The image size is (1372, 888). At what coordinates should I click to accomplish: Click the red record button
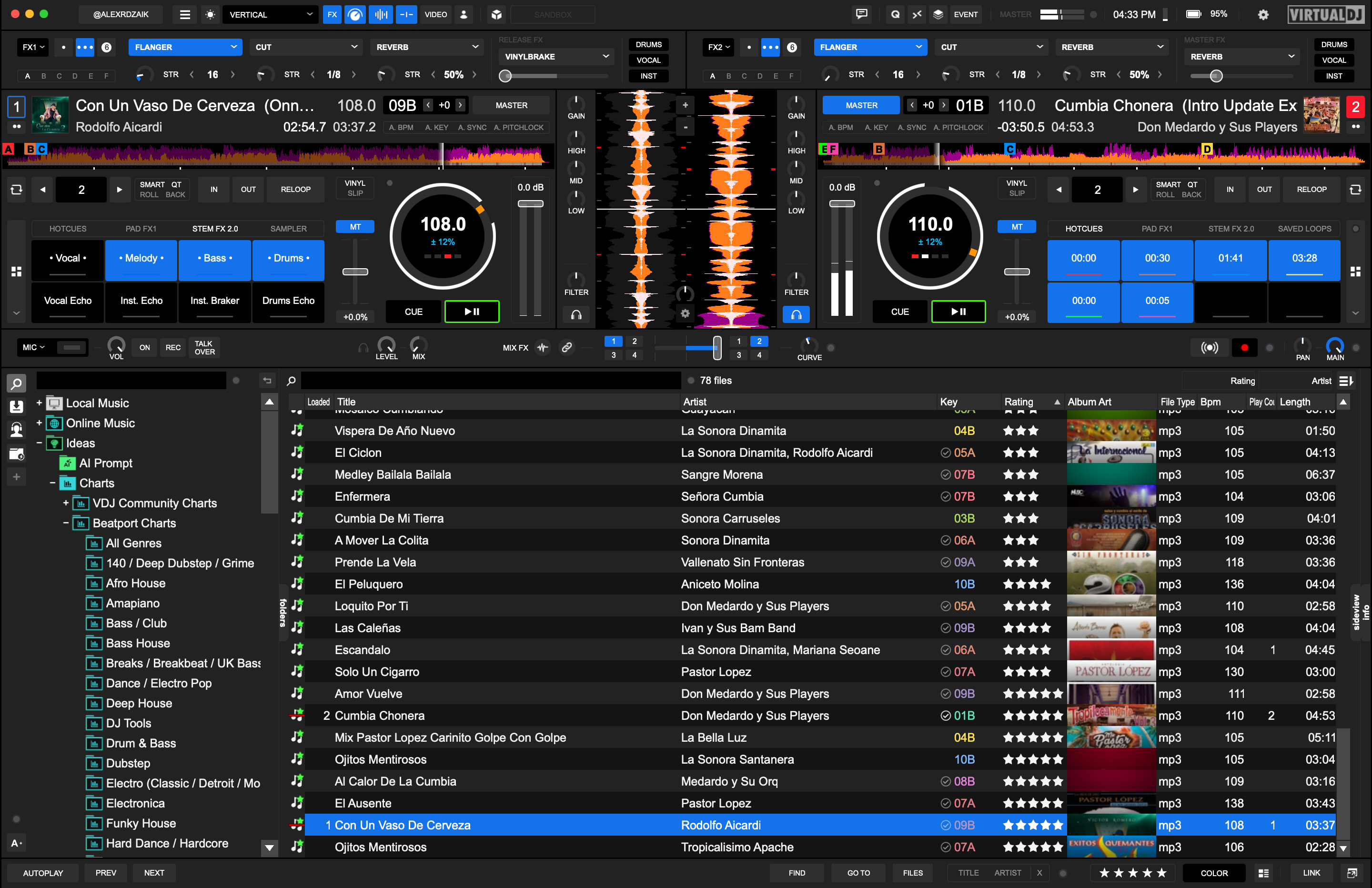pyautogui.click(x=1244, y=347)
